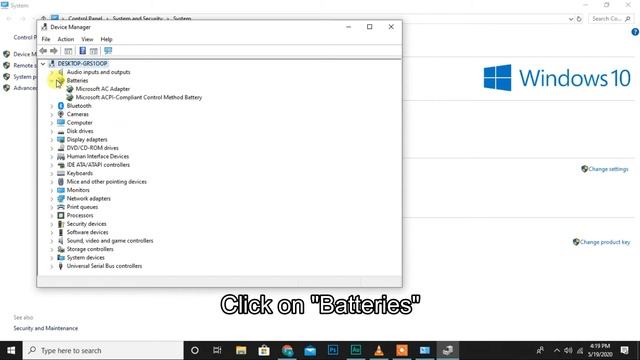Expand the Display adapters category

(52, 140)
